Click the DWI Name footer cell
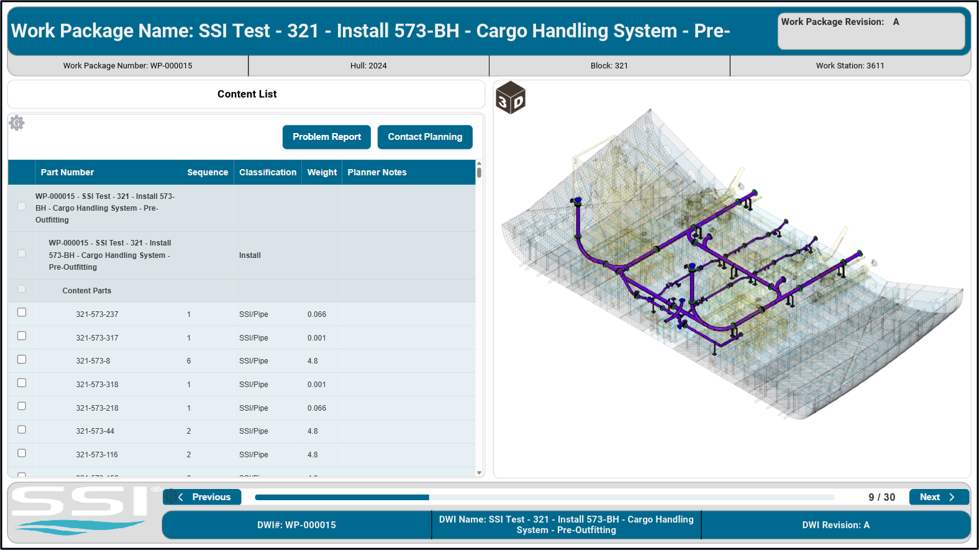Screen dimensions: 979x550 pyautogui.click(x=566, y=525)
